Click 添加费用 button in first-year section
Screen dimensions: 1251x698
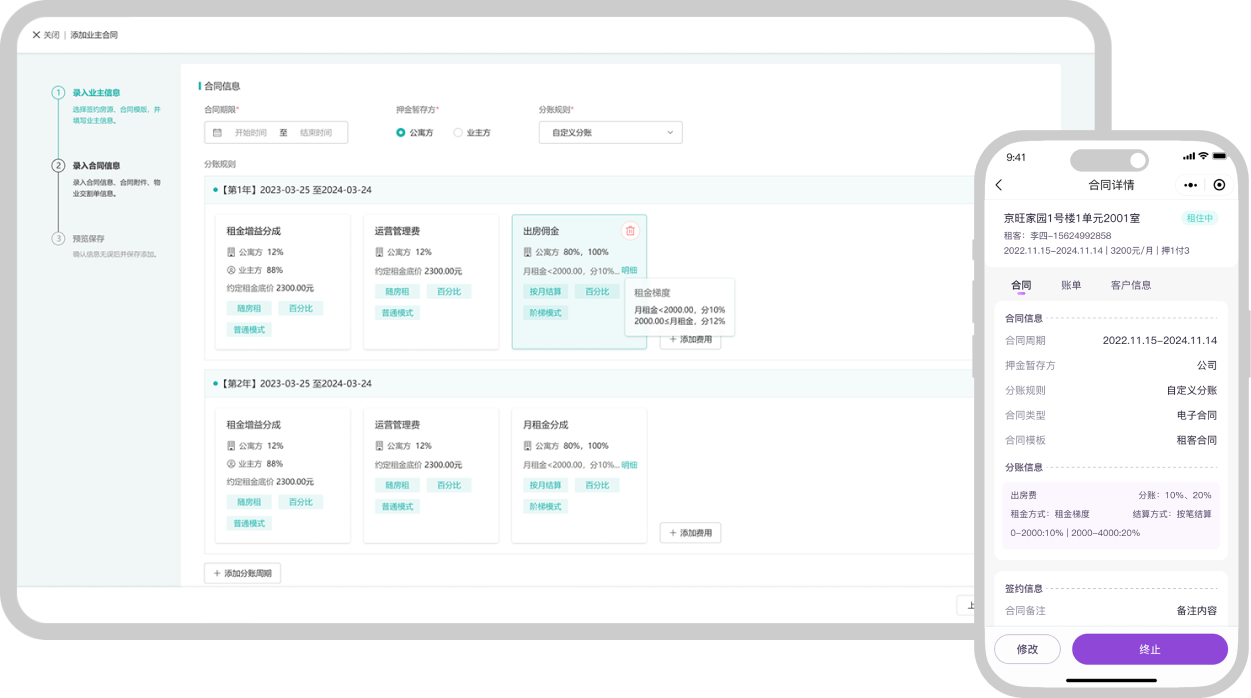pyautogui.click(x=690, y=339)
